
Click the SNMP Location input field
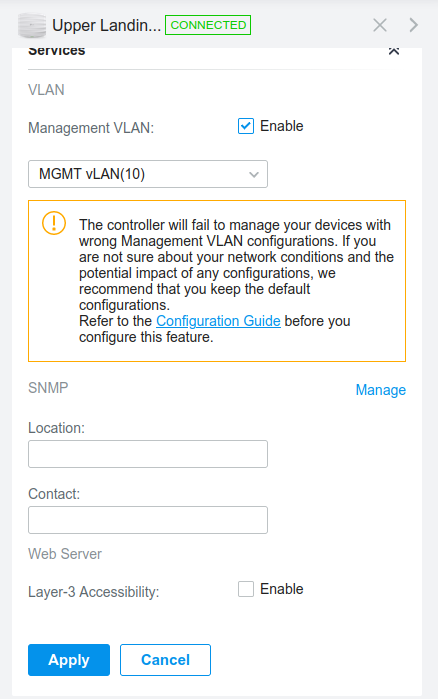tap(148, 454)
